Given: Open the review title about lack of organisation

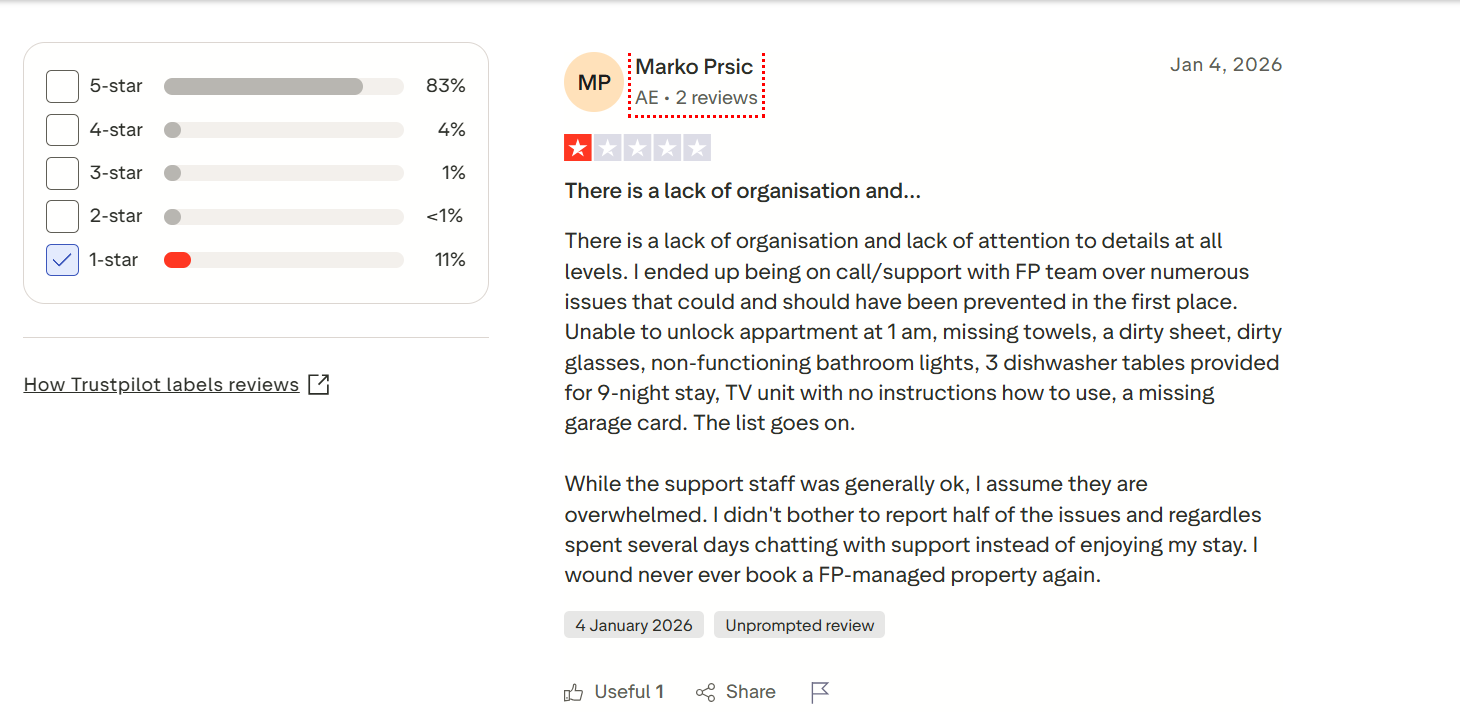Looking at the screenshot, I should (743, 190).
